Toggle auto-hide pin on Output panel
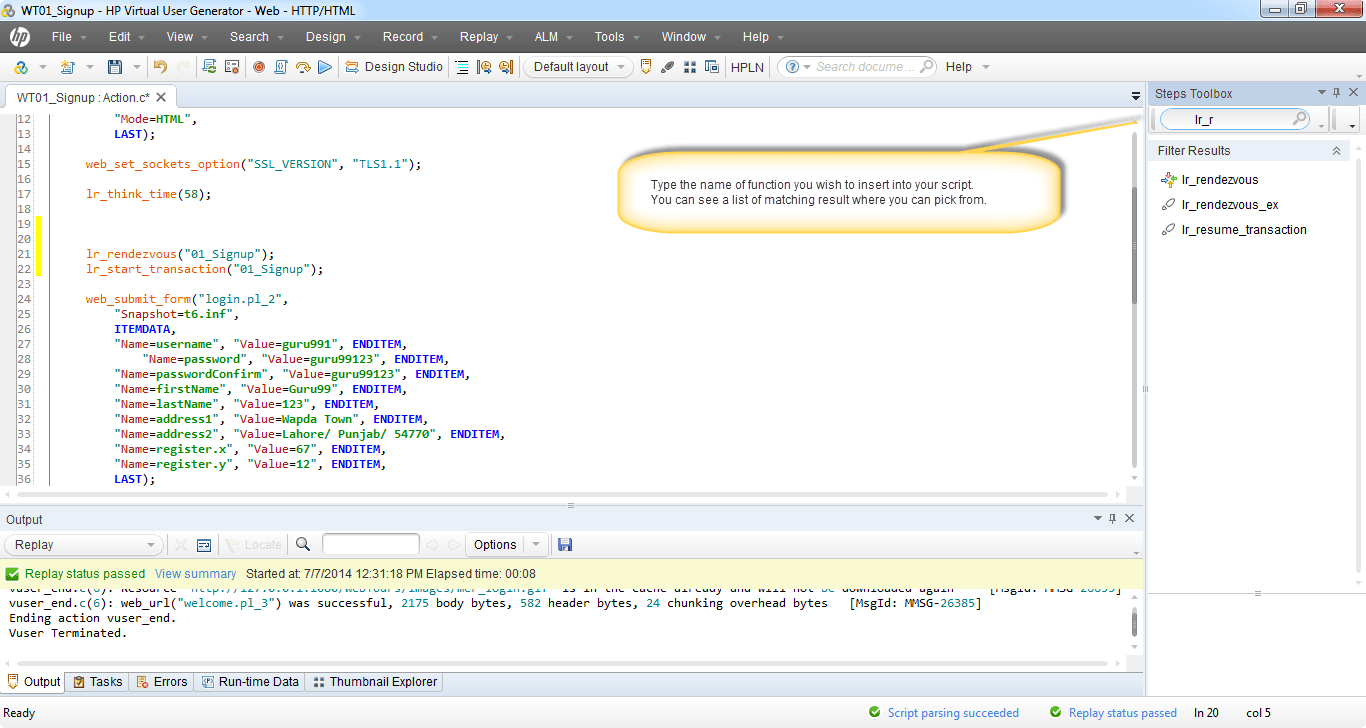The image size is (1366, 728). click(x=1112, y=519)
